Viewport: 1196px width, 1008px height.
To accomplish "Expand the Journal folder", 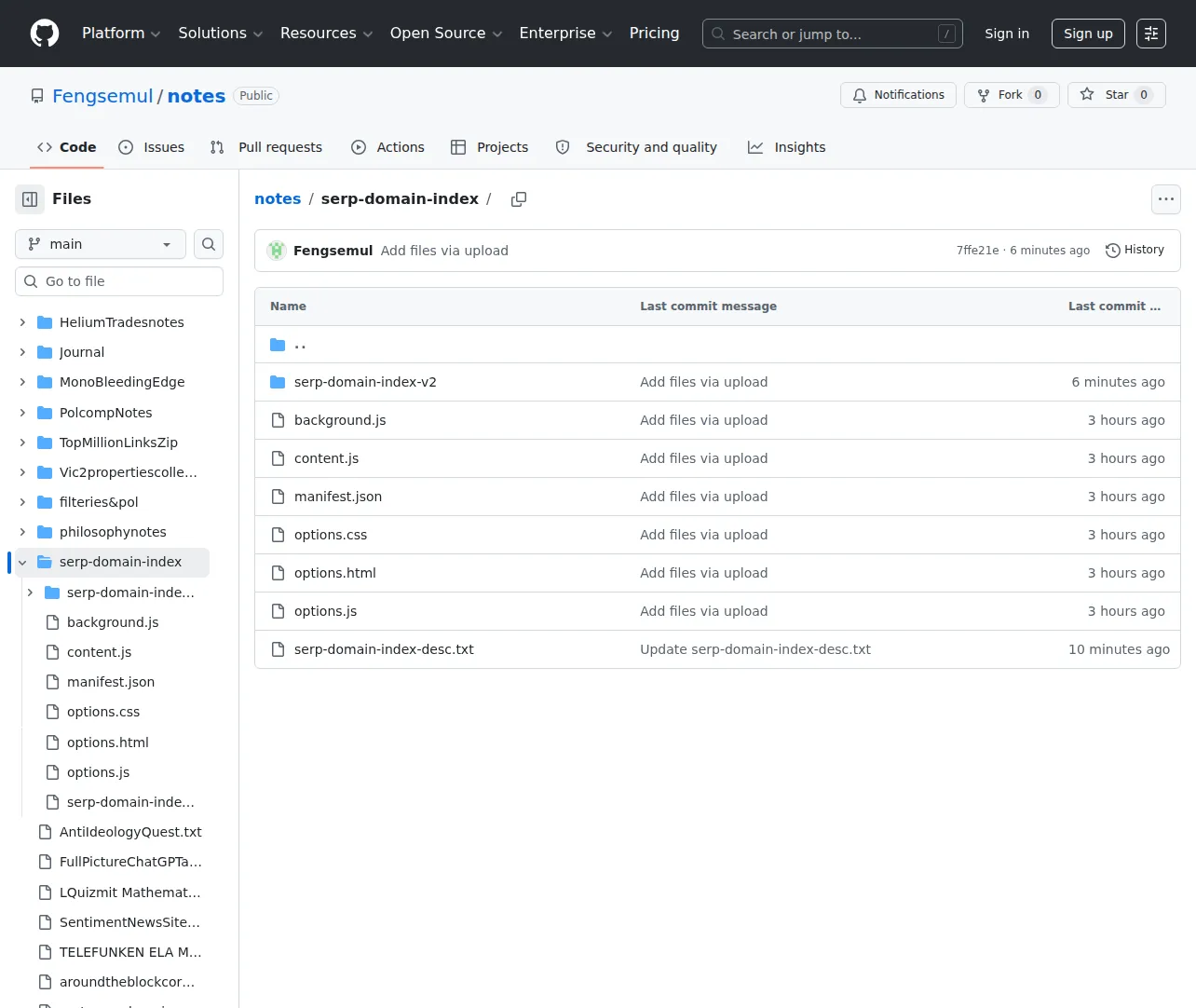I will (22, 352).
